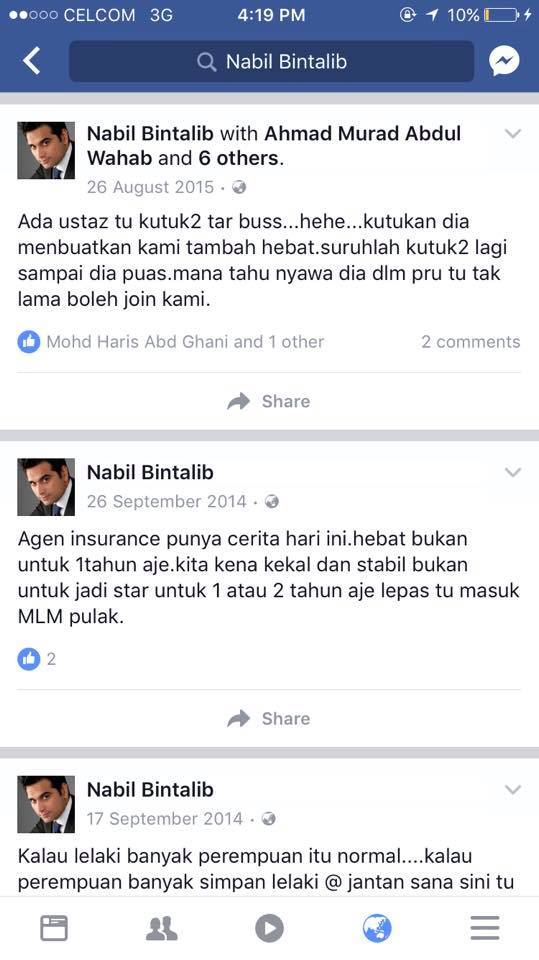Open the hamburger More menu
Image resolution: width=539 pixels, height=960 pixels.
coord(485,928)
